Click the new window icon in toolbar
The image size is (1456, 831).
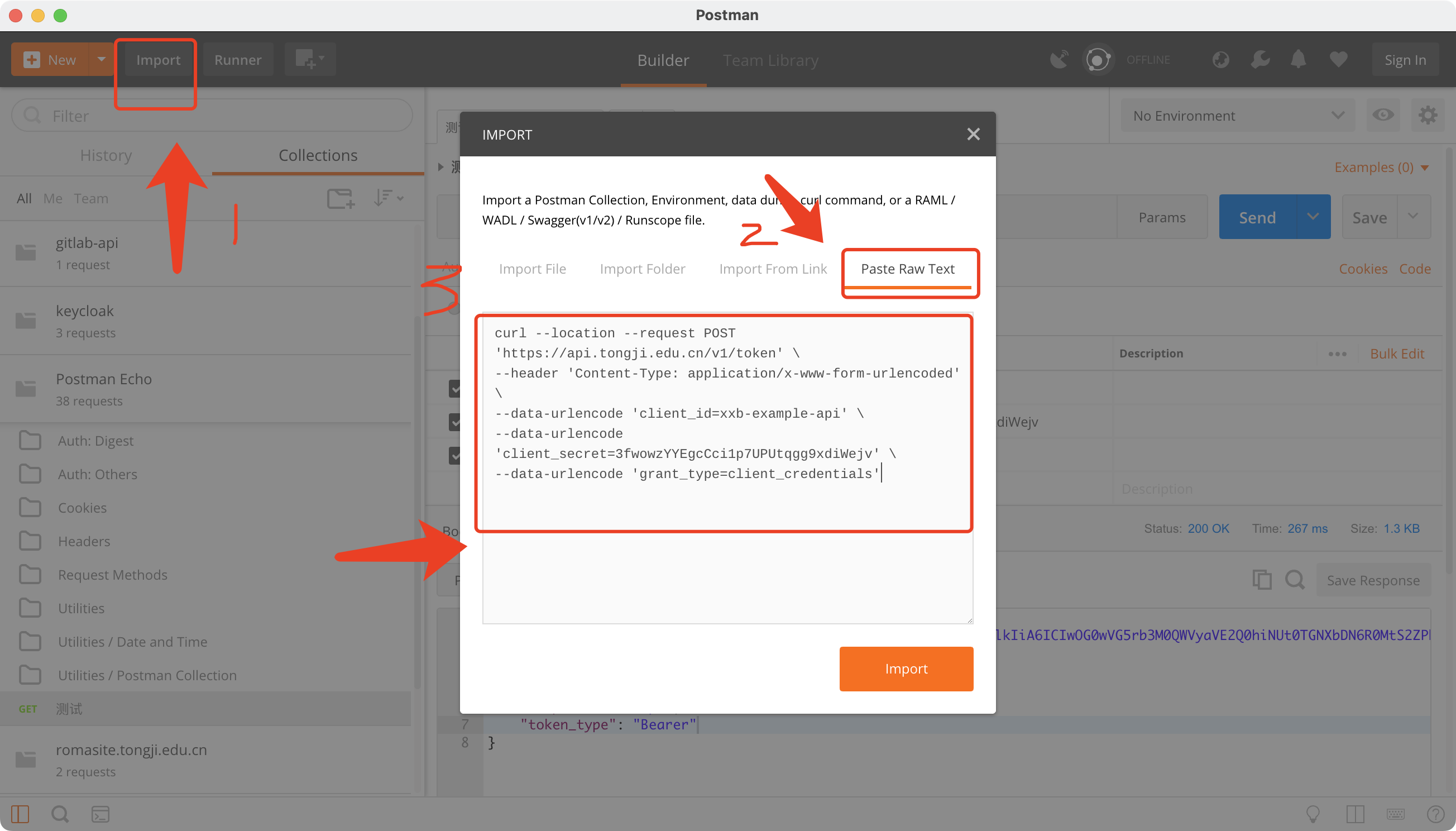point(310,59)
